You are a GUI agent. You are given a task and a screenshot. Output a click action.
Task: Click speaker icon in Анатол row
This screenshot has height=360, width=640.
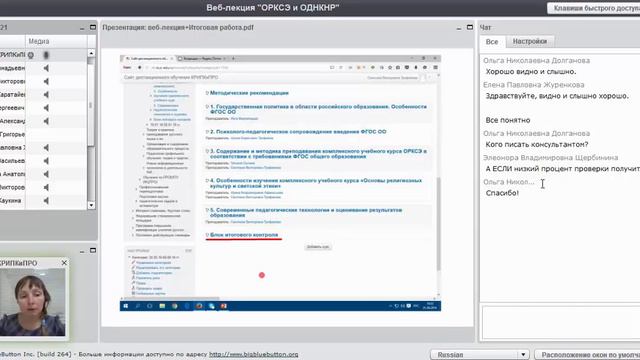pyautogui.click(x=46, y=174)
